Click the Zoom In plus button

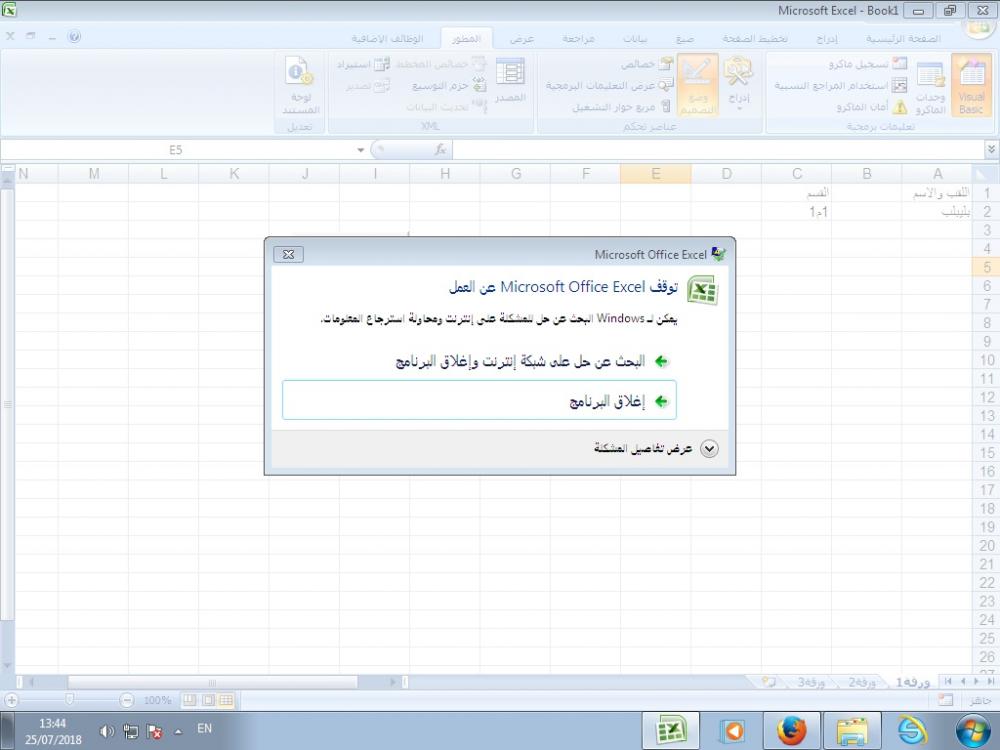11,700
